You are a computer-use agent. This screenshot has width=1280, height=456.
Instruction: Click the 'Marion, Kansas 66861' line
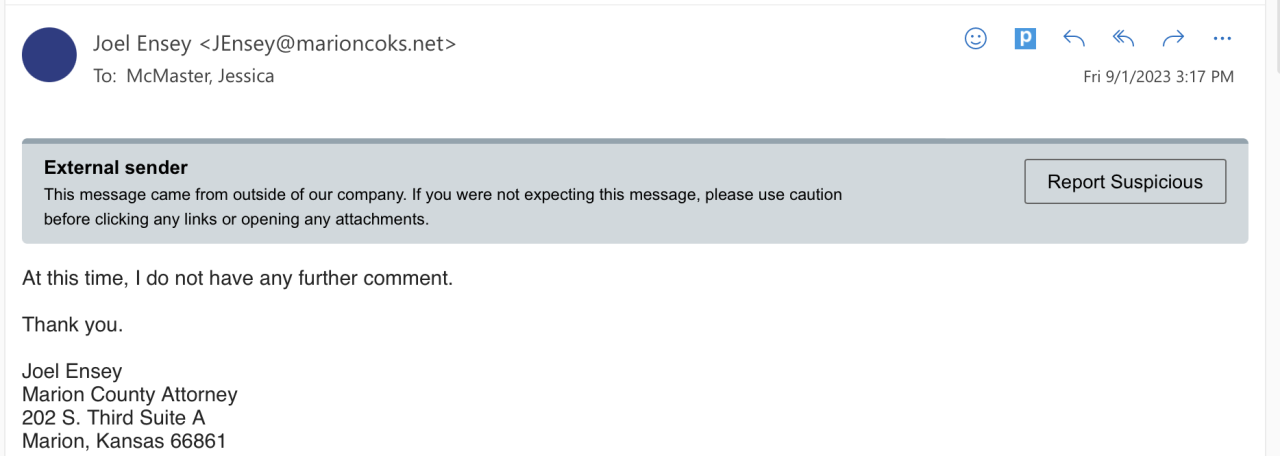124,440
